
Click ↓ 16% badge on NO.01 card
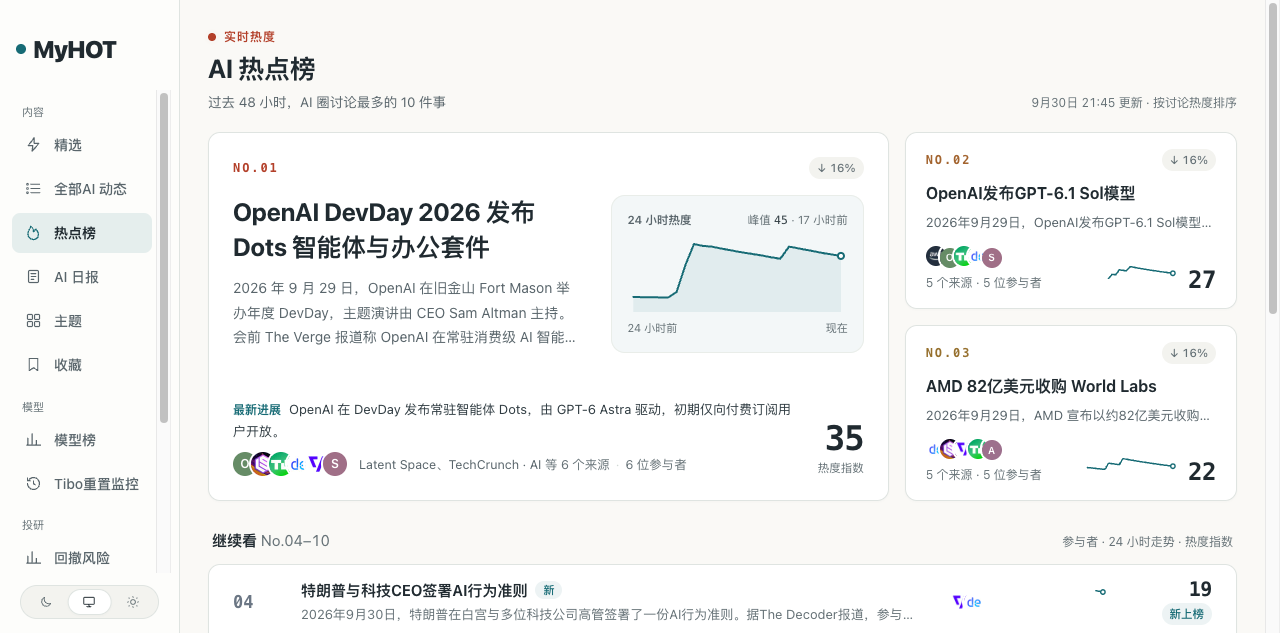[836, 168]
